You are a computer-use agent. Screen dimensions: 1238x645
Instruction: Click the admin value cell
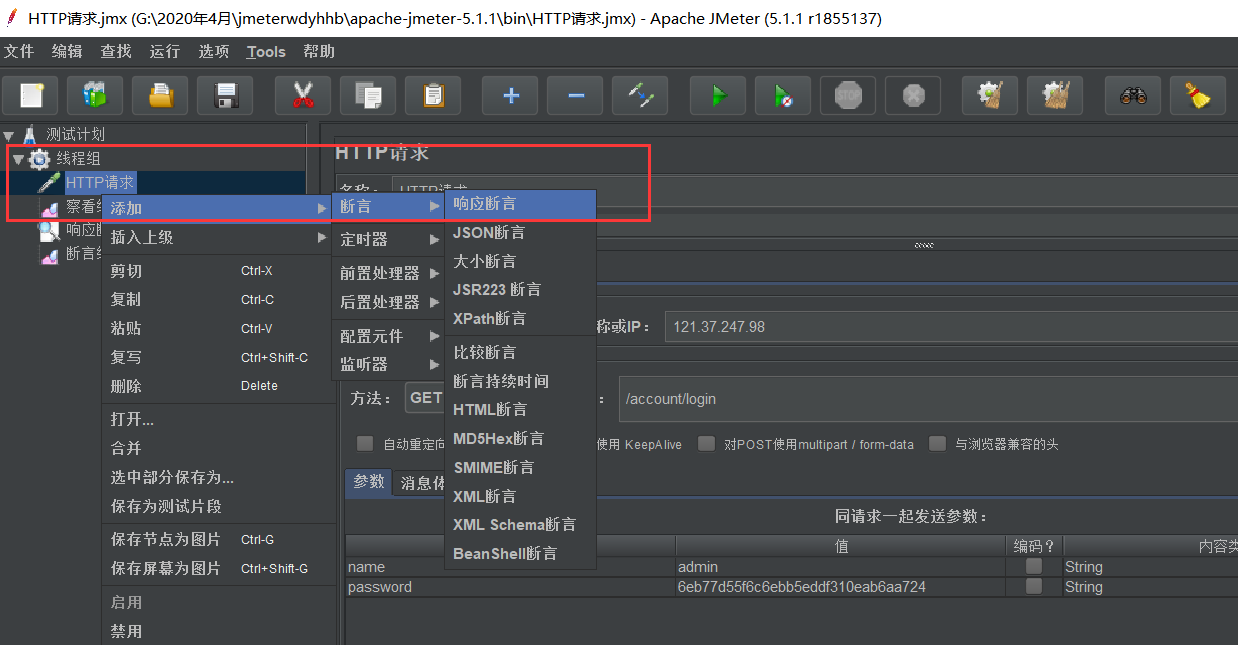(x=840, y=567)
